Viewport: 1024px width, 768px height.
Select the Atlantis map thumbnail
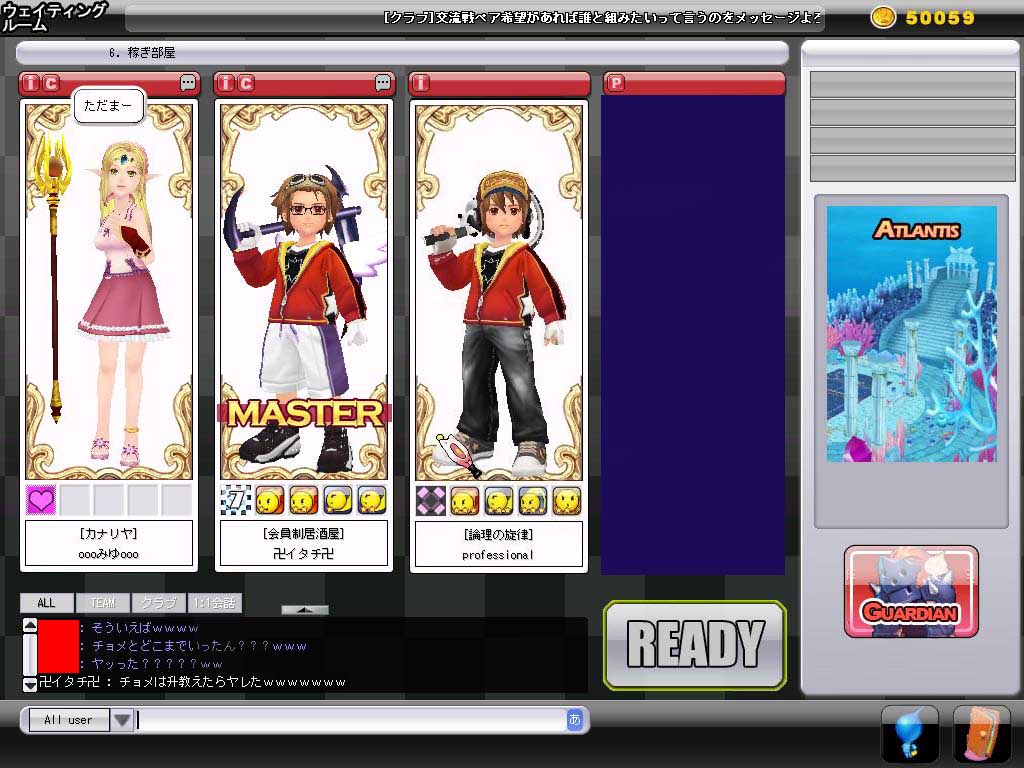pyautogui.click(x=911, y=334)
